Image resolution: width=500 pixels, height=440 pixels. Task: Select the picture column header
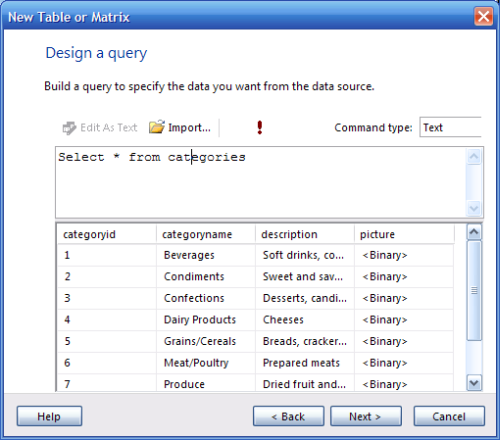click(x=404, y=234)
